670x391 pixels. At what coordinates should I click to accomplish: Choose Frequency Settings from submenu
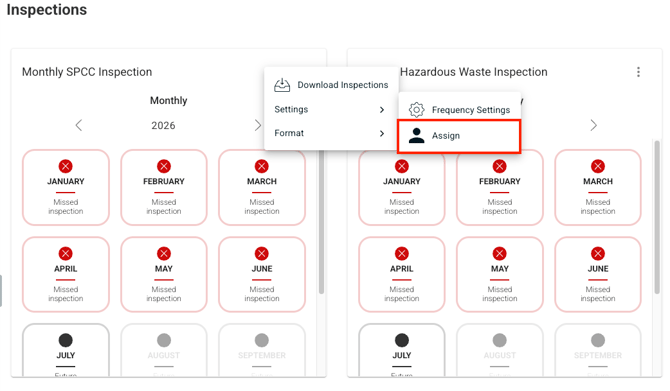[x=459, y=110]
